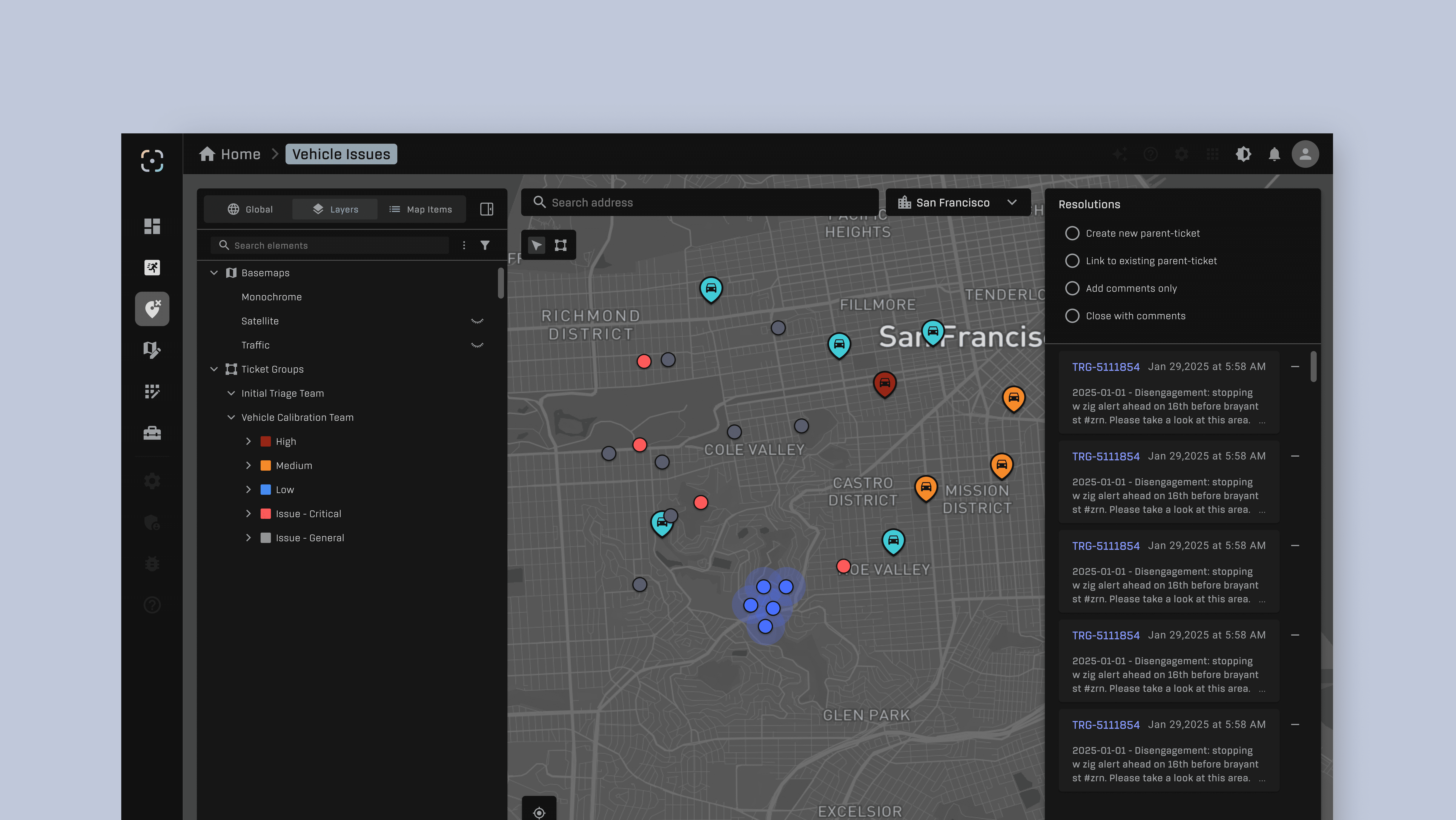Collapse the Initial Triage Team group
Screen dimensions: 1456x820
pos(231,393)
